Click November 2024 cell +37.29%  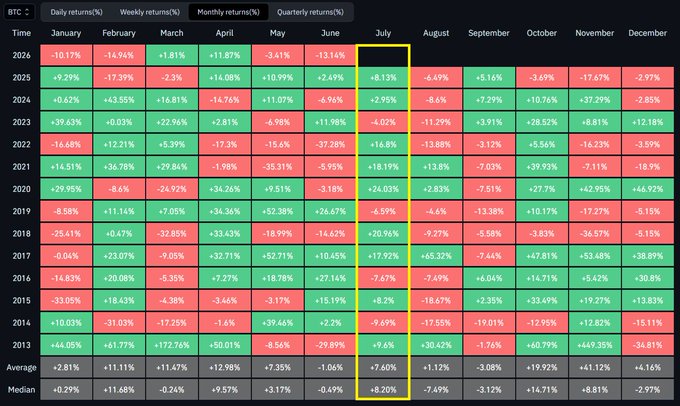pyautogui.click(x=595, y=100)
